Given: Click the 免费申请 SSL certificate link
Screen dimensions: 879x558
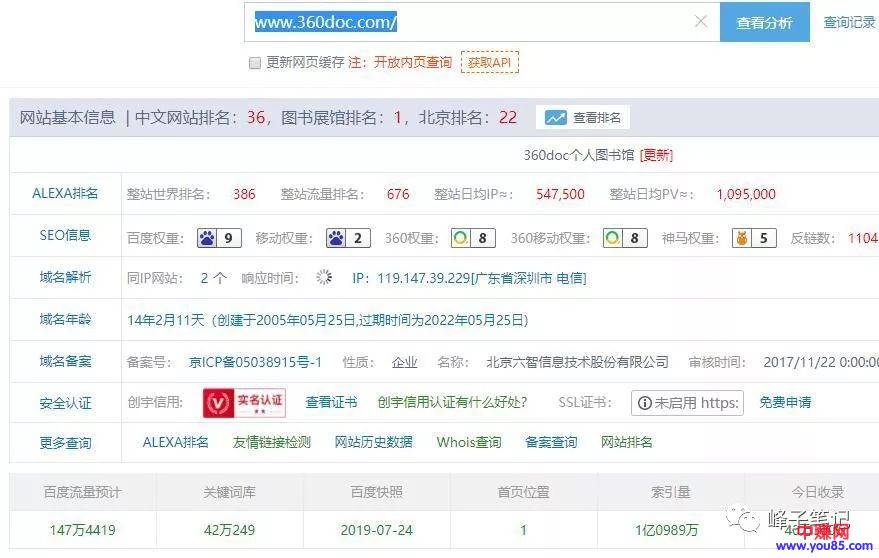Looking at the screenshot, I should (785, 403).
